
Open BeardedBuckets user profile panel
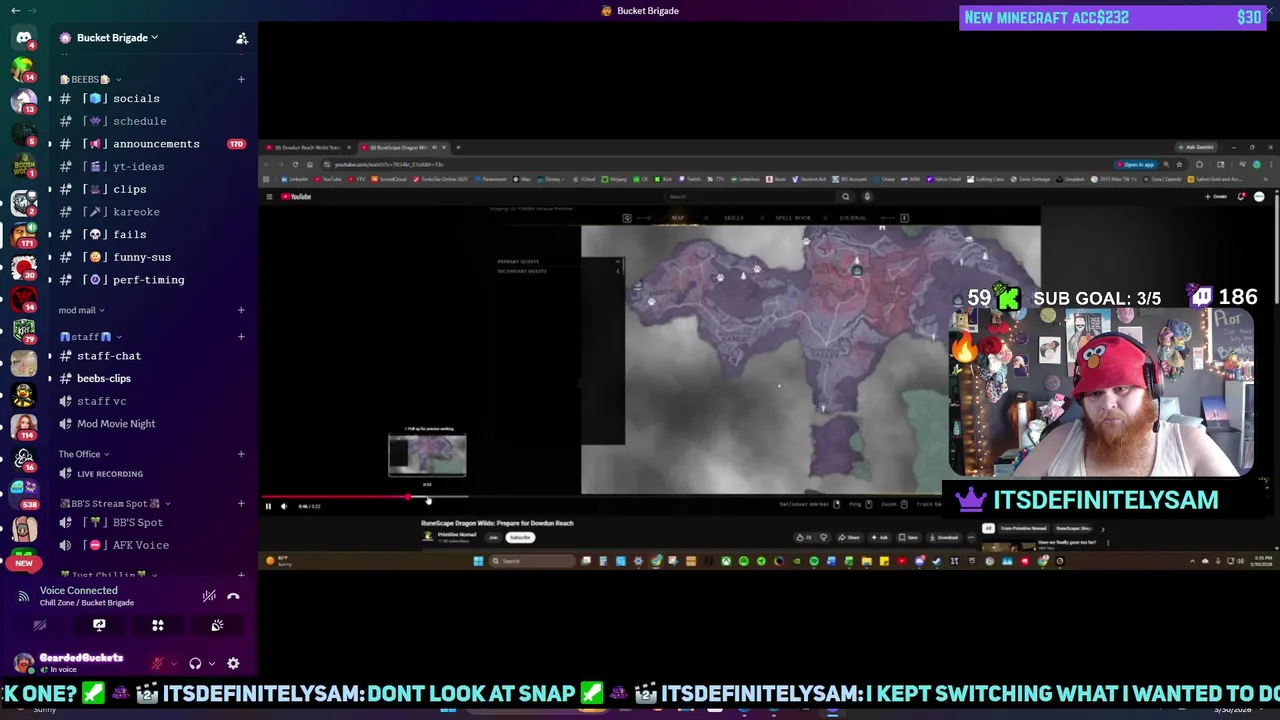[x=78, y=663]
